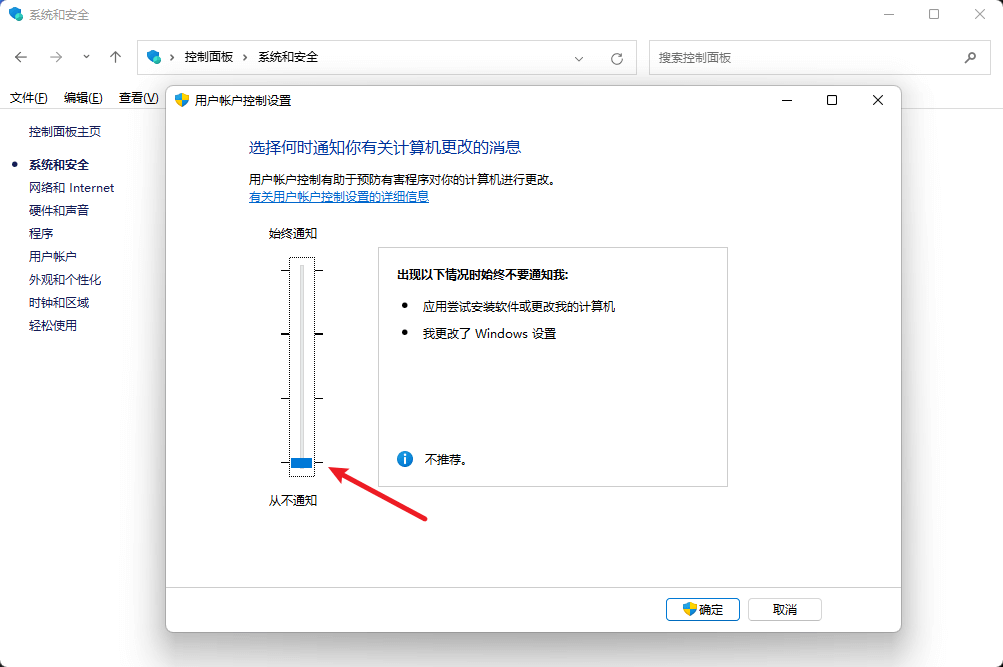
Task: Open 有关用户帐户控制设置的详细信息 link
Action: (339, 197)
